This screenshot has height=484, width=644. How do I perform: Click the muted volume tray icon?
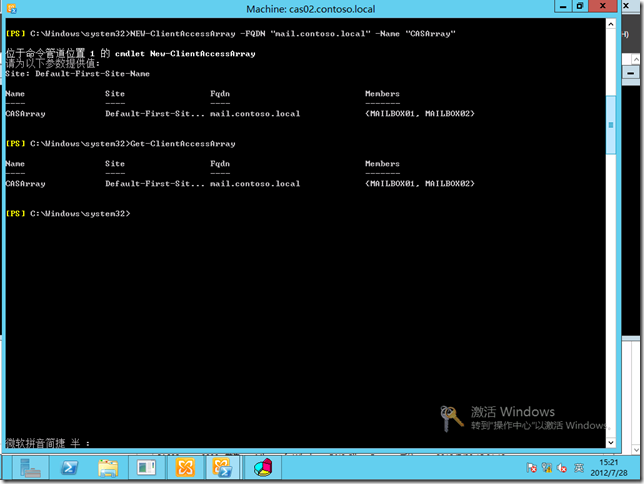click(x=562, y=468)
